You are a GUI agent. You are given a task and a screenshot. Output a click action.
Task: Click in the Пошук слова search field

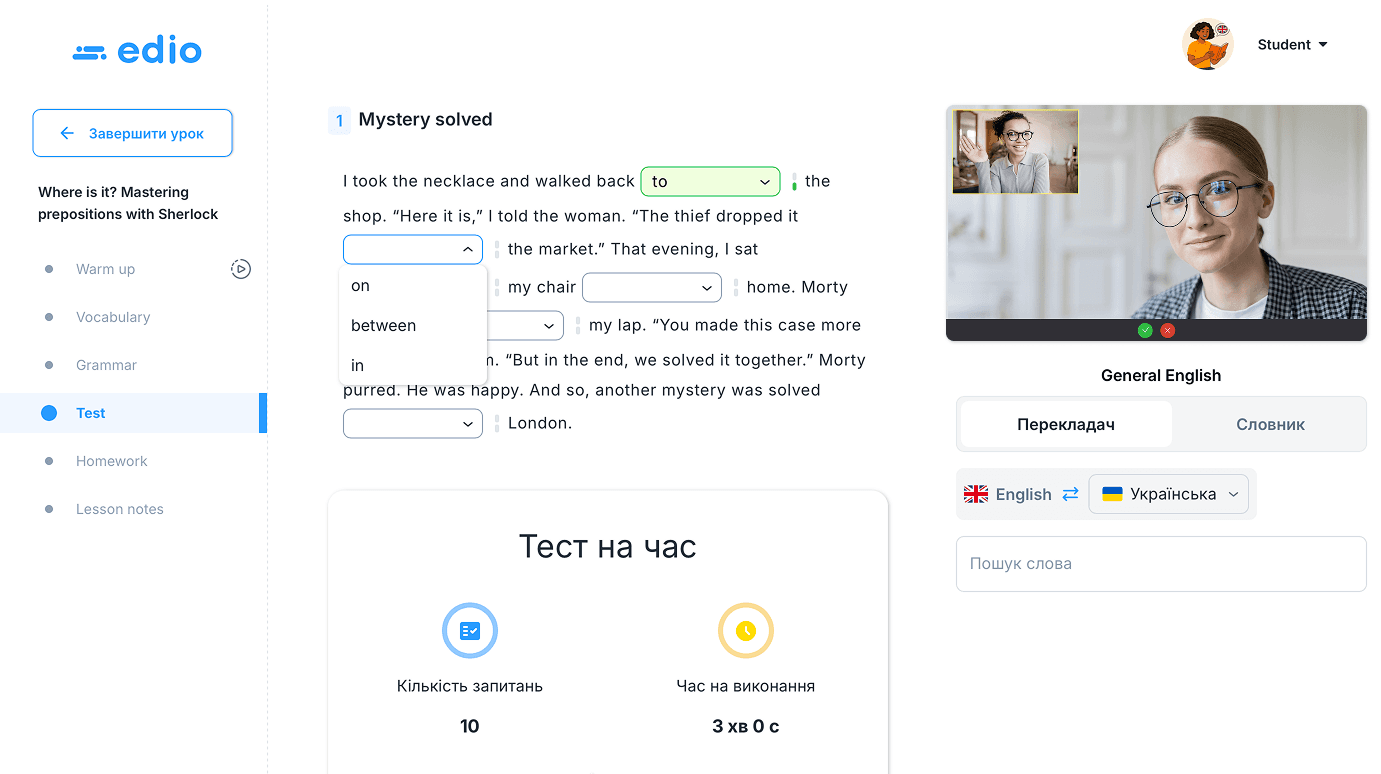click(x=1161, y=564)
